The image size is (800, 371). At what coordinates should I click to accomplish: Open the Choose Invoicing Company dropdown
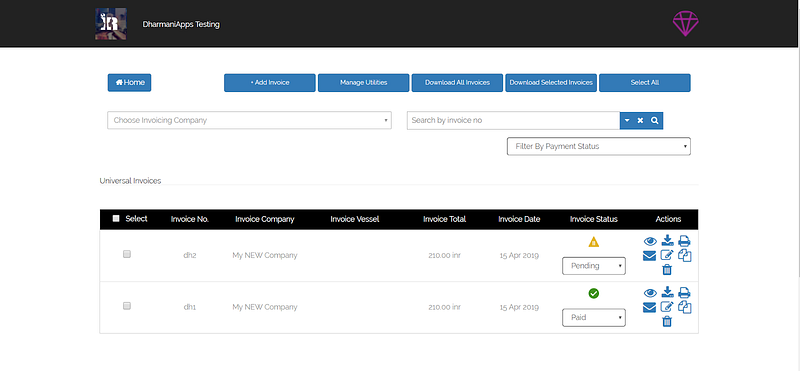(249, 120)
